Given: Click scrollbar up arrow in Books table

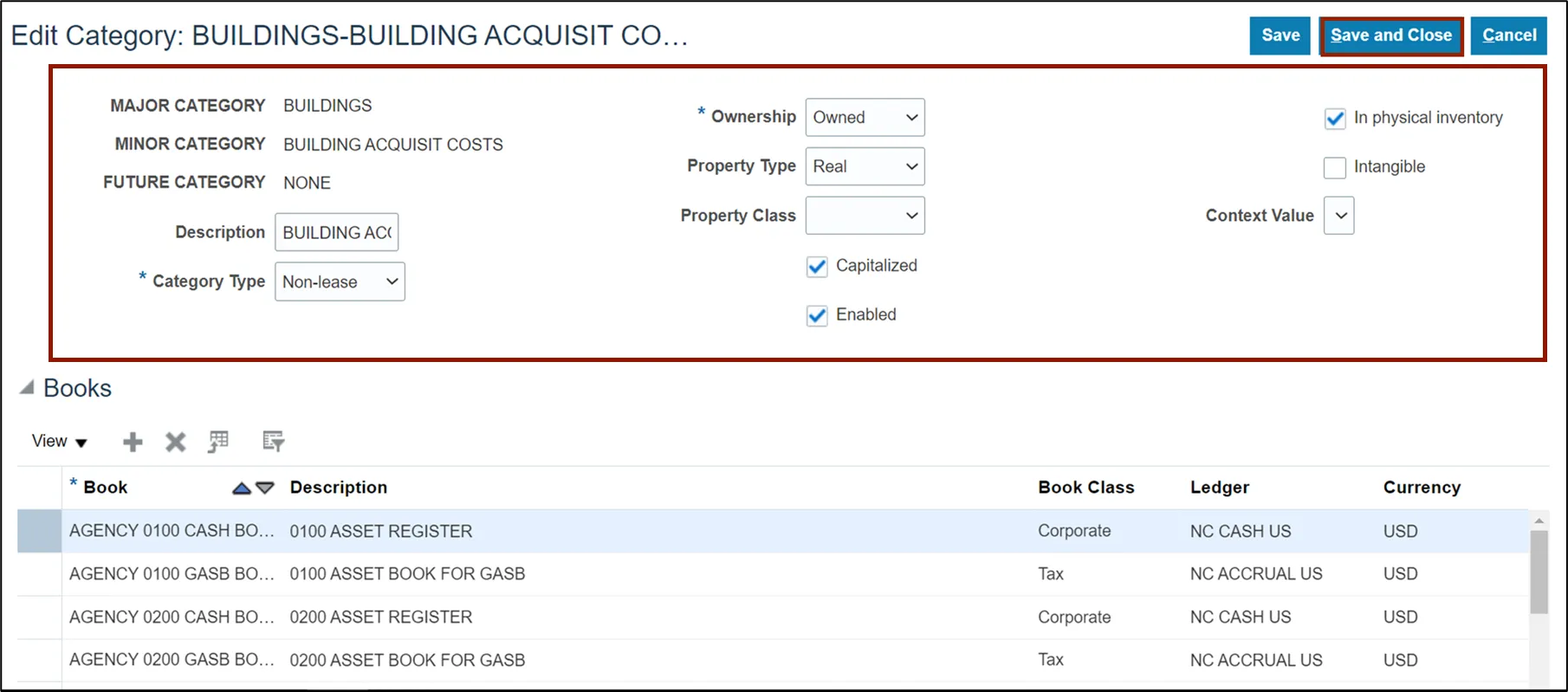Looking at the screenshot, I should (x=1539, y=521).
